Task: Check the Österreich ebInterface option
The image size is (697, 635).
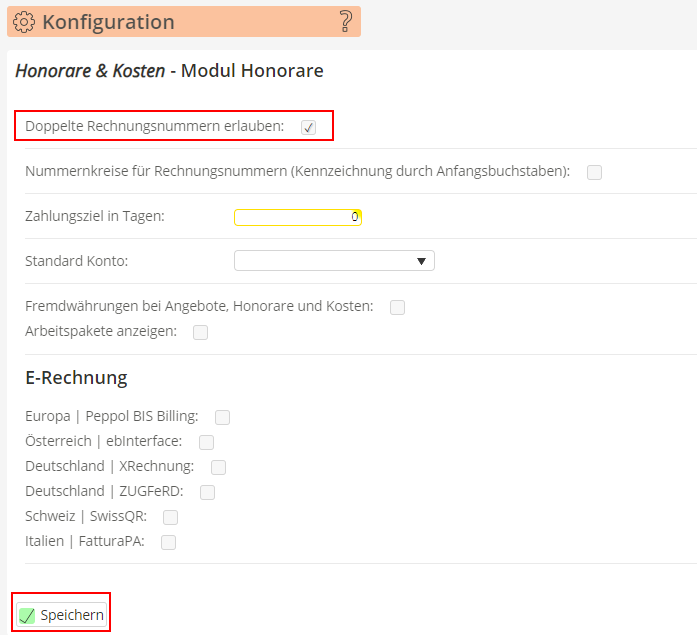Action: click(206, 442)
